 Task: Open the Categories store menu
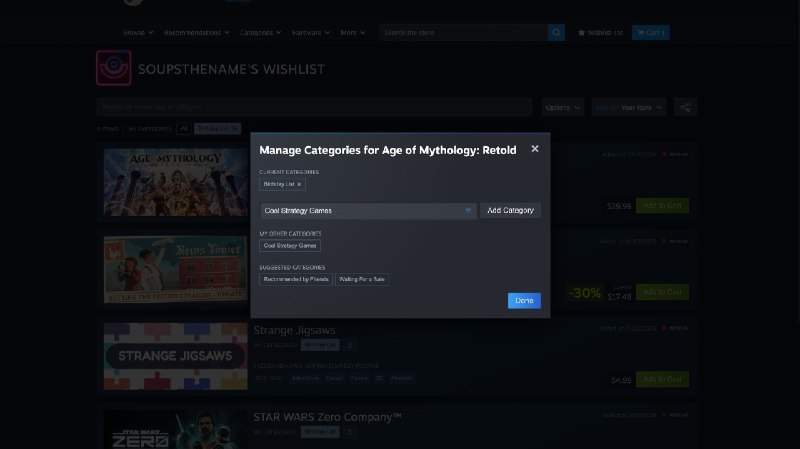coord(260,33)
